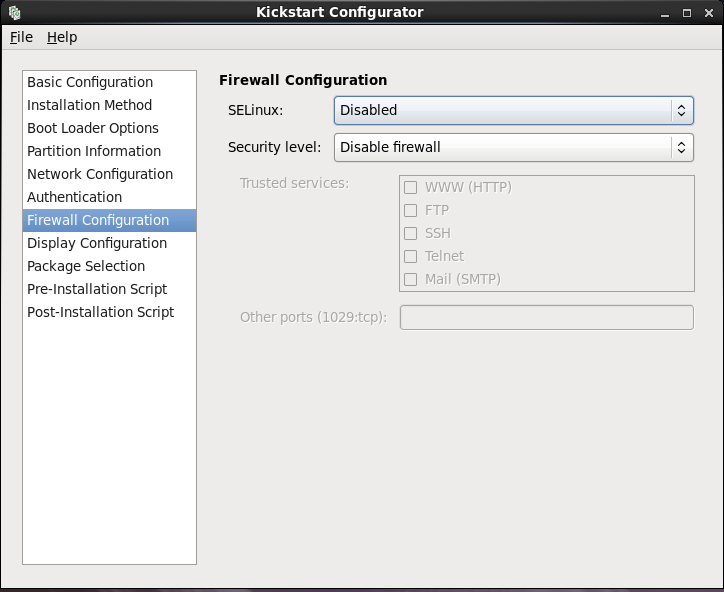Click the SELinux label
The height and width of the screenshot is (592, 724).
(255, 110)
